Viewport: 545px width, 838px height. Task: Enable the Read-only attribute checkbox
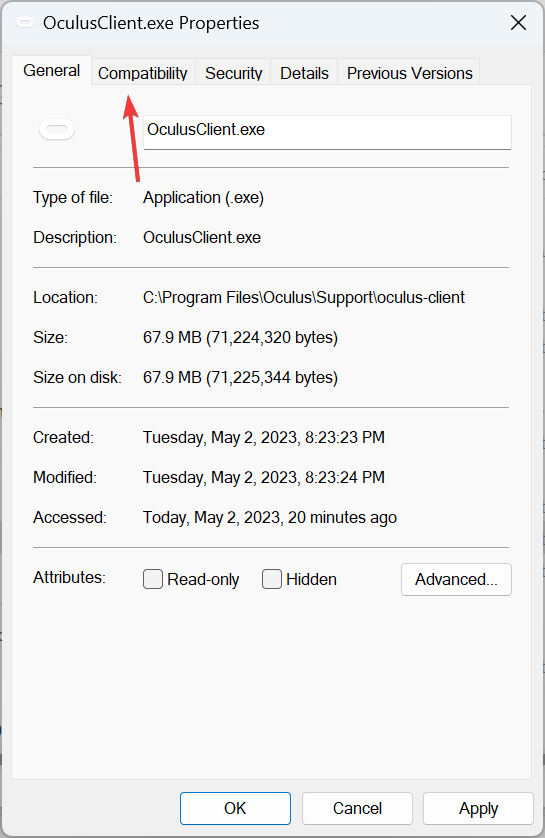[153, 579]
